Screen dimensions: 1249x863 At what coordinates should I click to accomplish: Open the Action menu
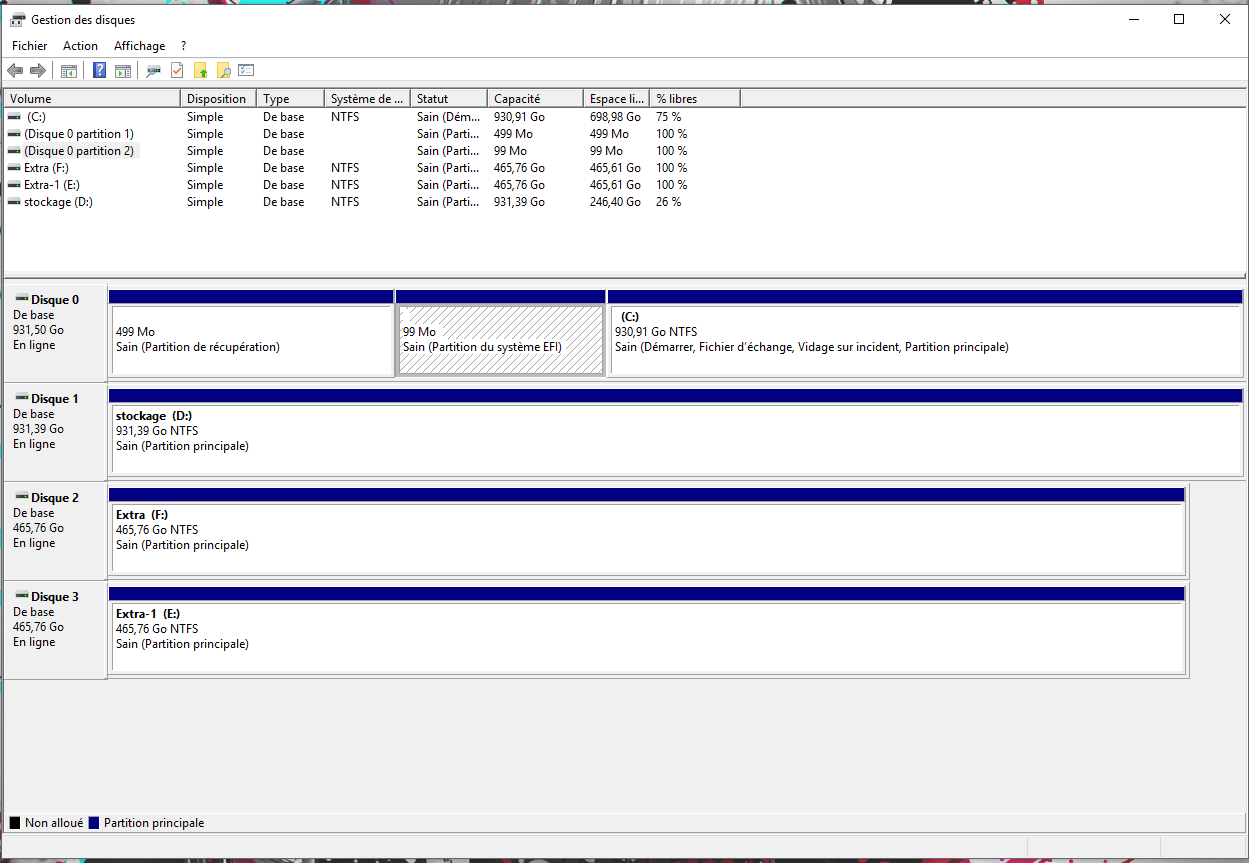(x=80, y=46)
